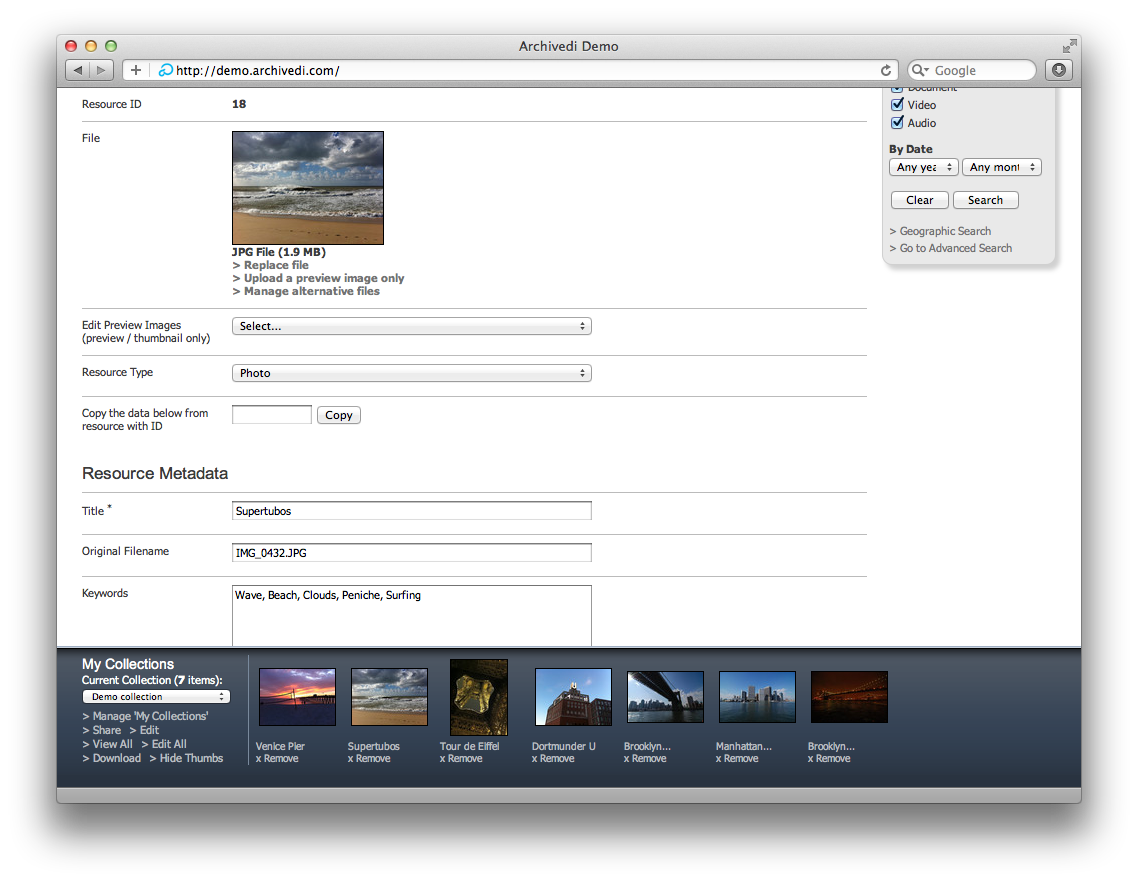
Task: Open Manage 'My Collections' link
Action: 150,716
